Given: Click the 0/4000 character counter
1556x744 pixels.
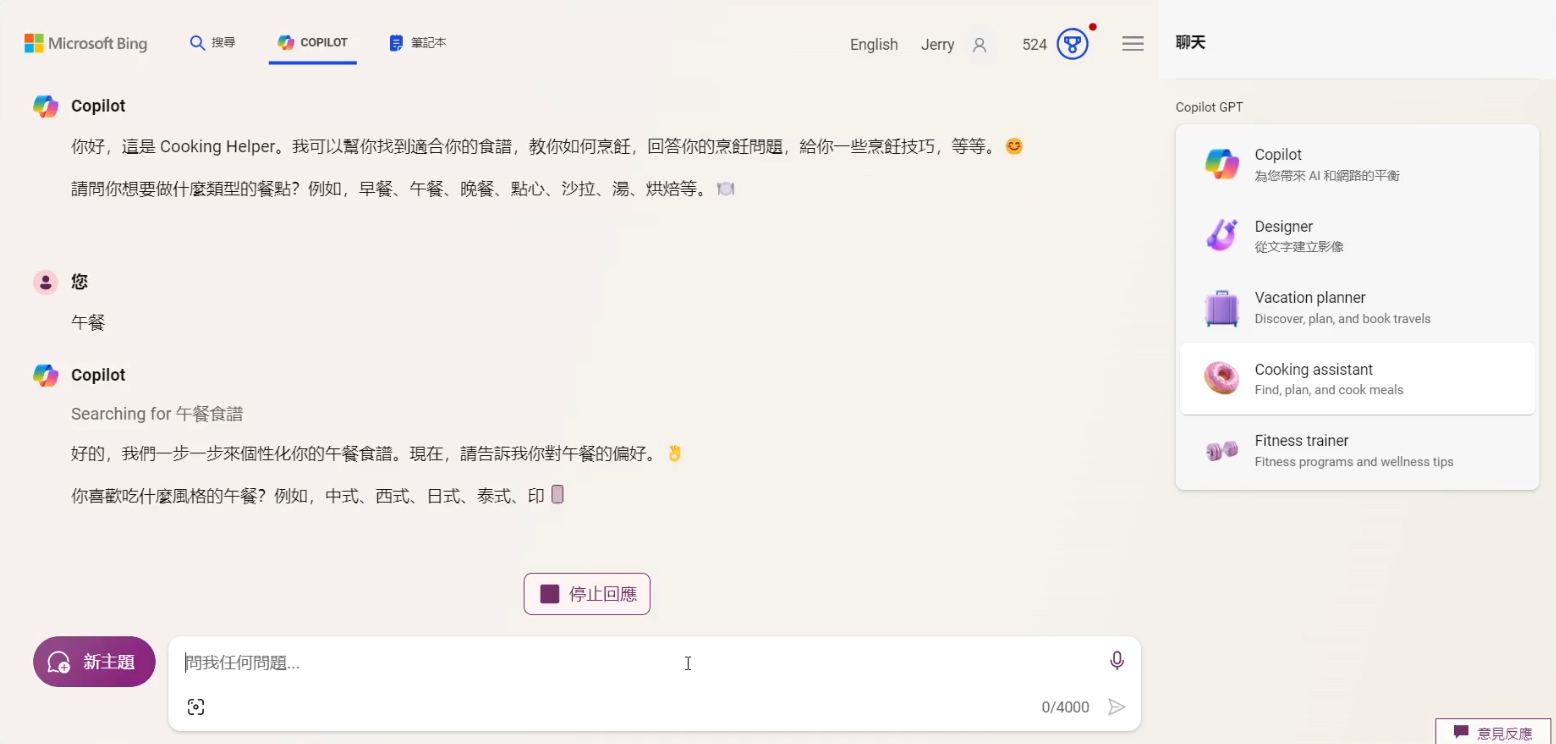Looking at the screenshot, I should click(1065, 707).
